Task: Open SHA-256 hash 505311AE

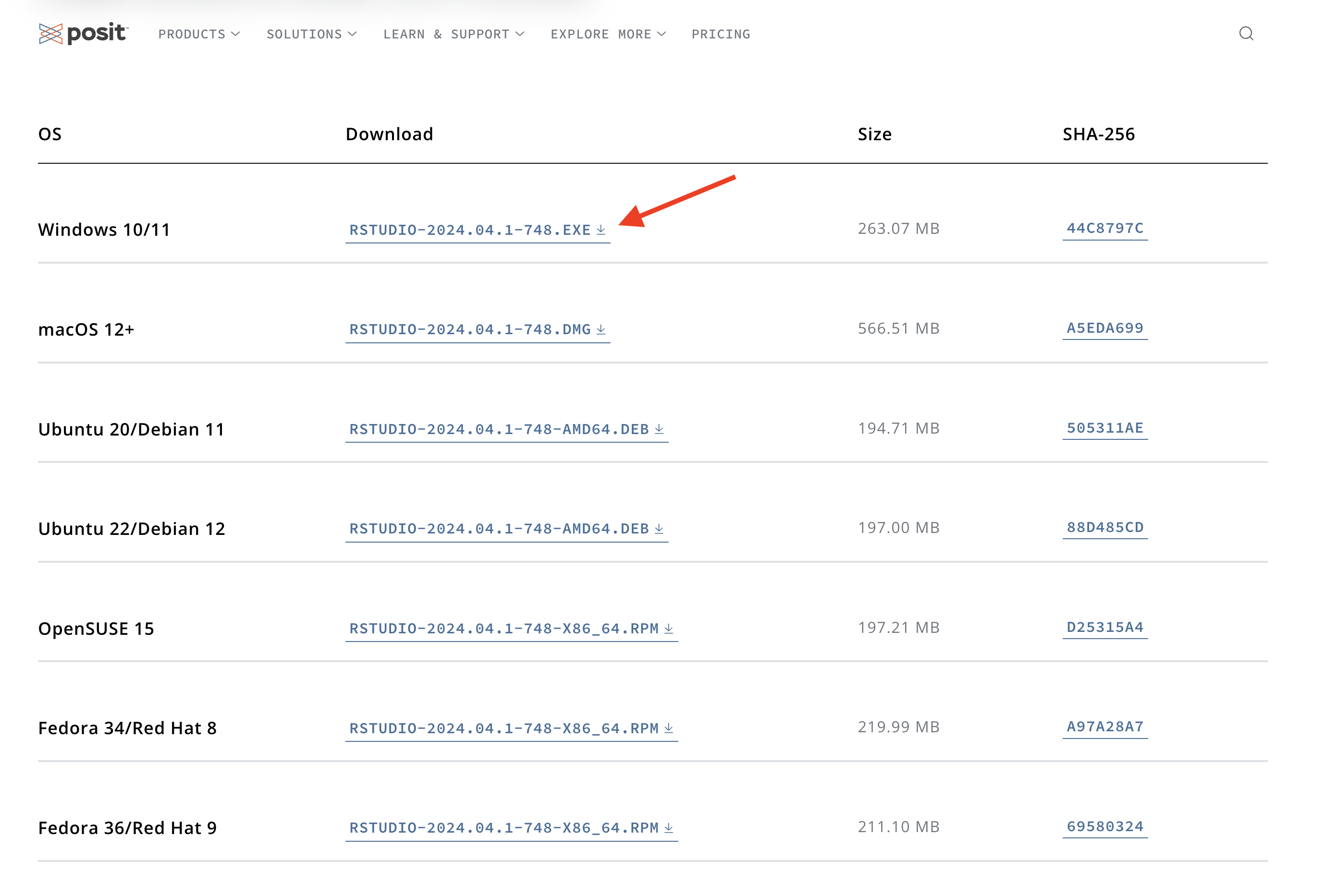Action: point(1105,428)
